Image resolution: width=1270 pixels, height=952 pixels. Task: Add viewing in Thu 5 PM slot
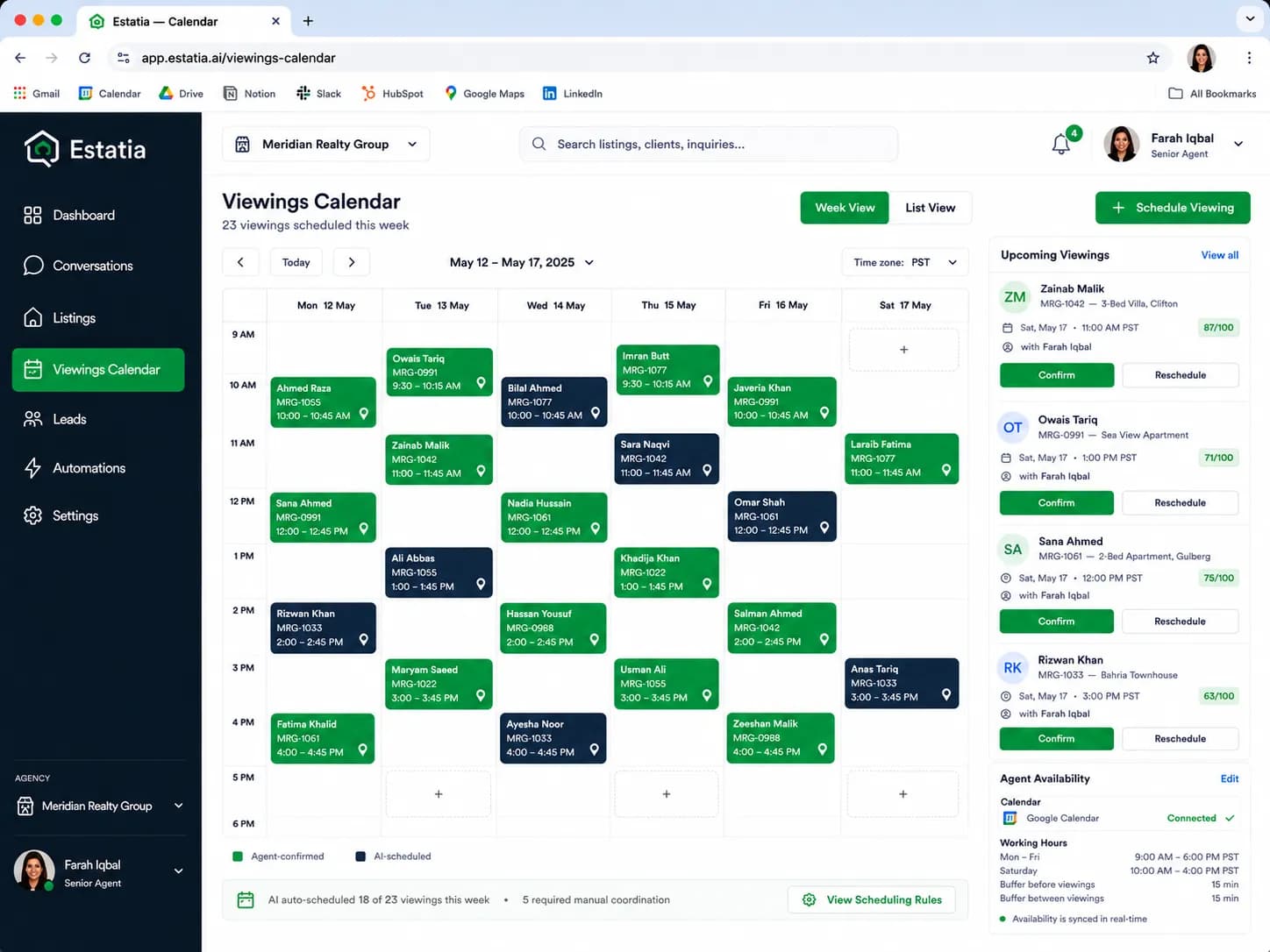click(667, 794)
